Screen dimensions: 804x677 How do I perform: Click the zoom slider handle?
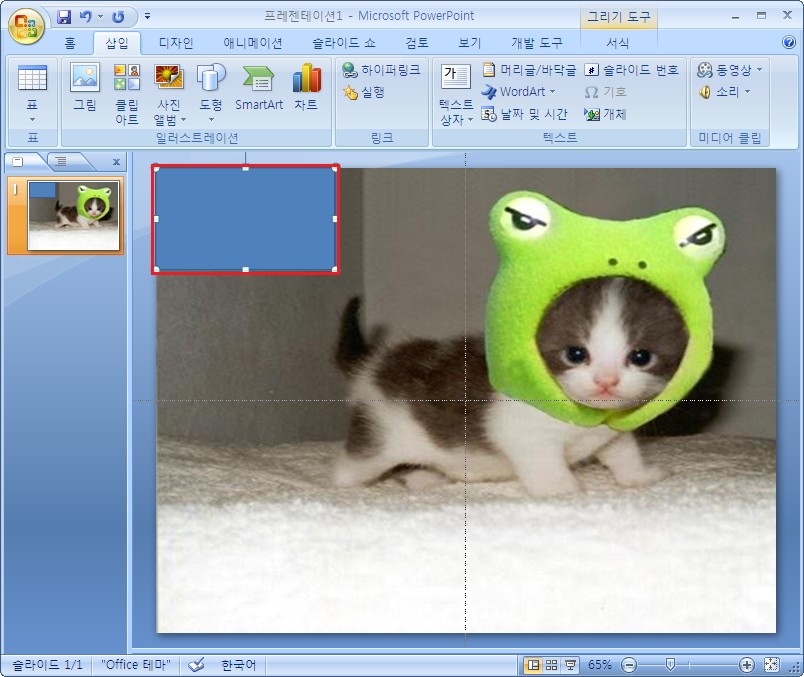coord(670,665)
